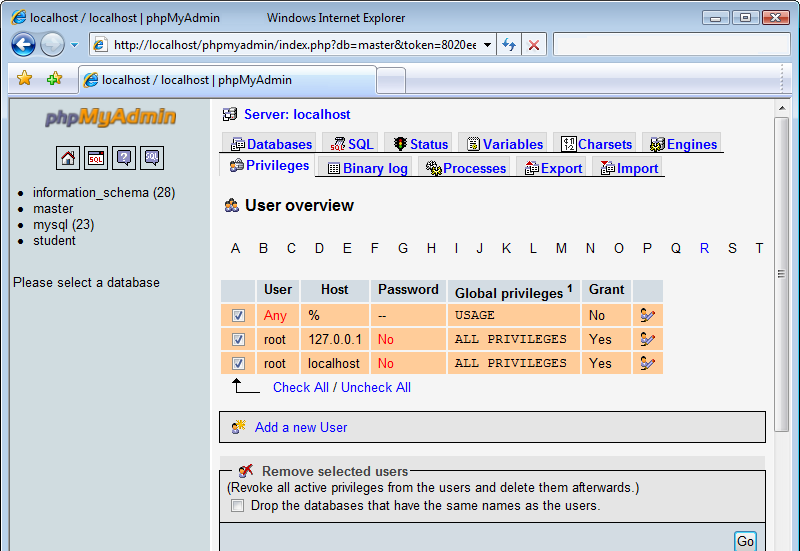Image resolution: width=800 pixels, height=551 pixels.
Task: Click the Any username cell
Action: point(276,315)
